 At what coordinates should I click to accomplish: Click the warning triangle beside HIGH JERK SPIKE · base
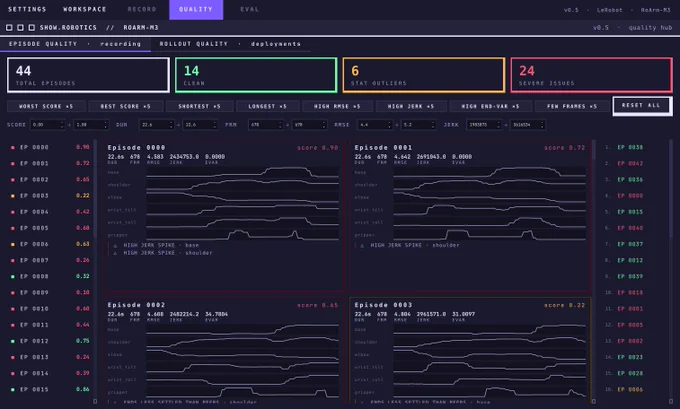[115, 245]
